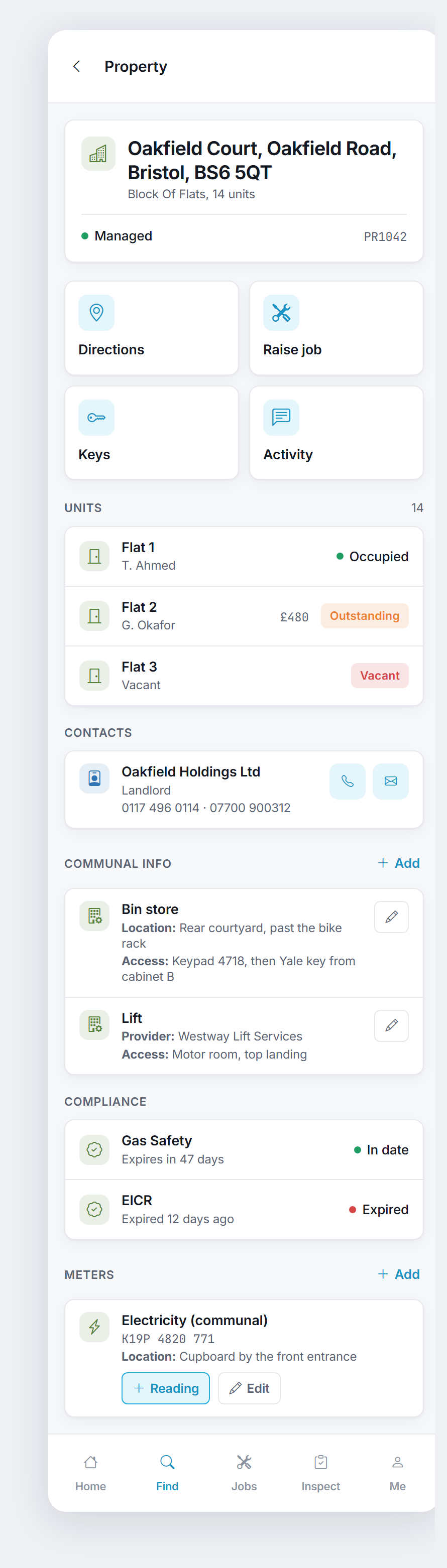Click 'Cupboard by the front entrance' location
Screen dimensions: 447x1568
[x=268, y=1356]
